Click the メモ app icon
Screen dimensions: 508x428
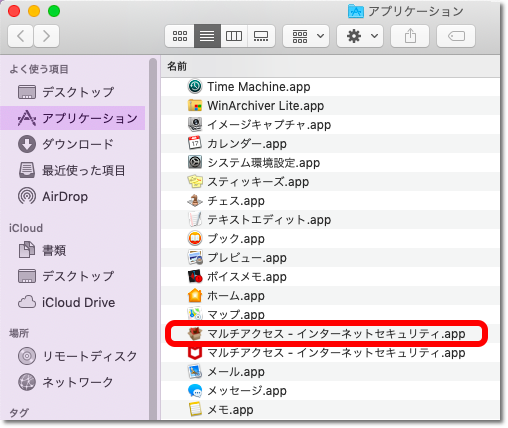(x=195, y=410)
